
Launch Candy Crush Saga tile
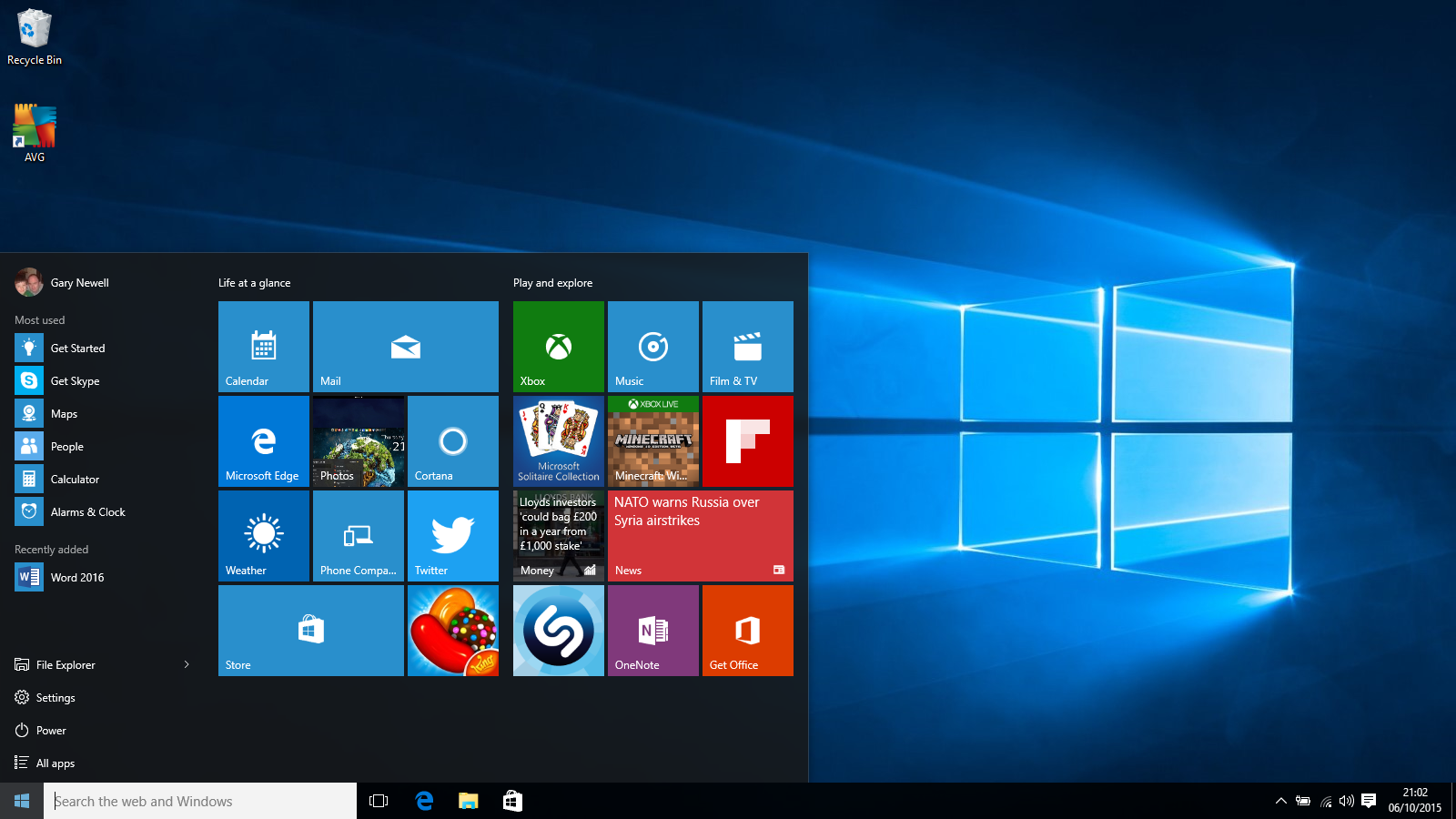(453, 631)
